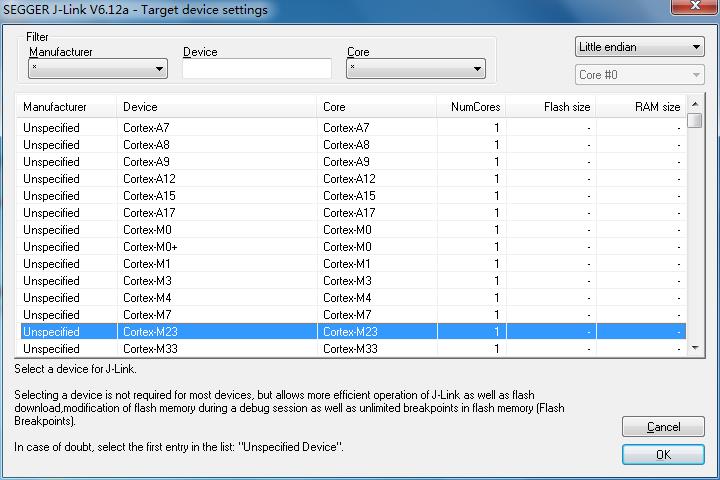Open the Little endian dropdown
The image size is (720, 480).
[x=640, y=47]
